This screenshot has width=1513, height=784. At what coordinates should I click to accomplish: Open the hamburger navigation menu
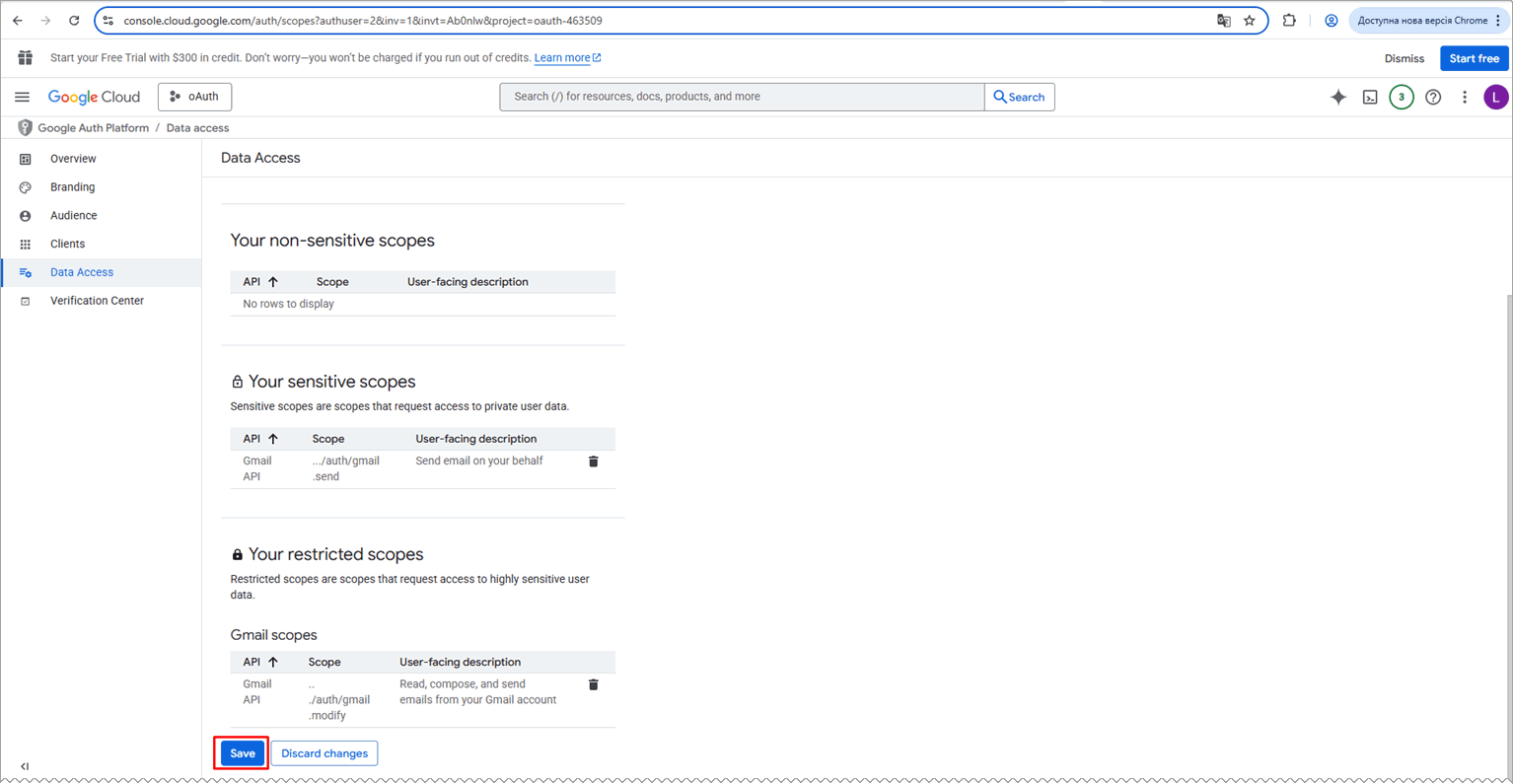pos(22,97)
